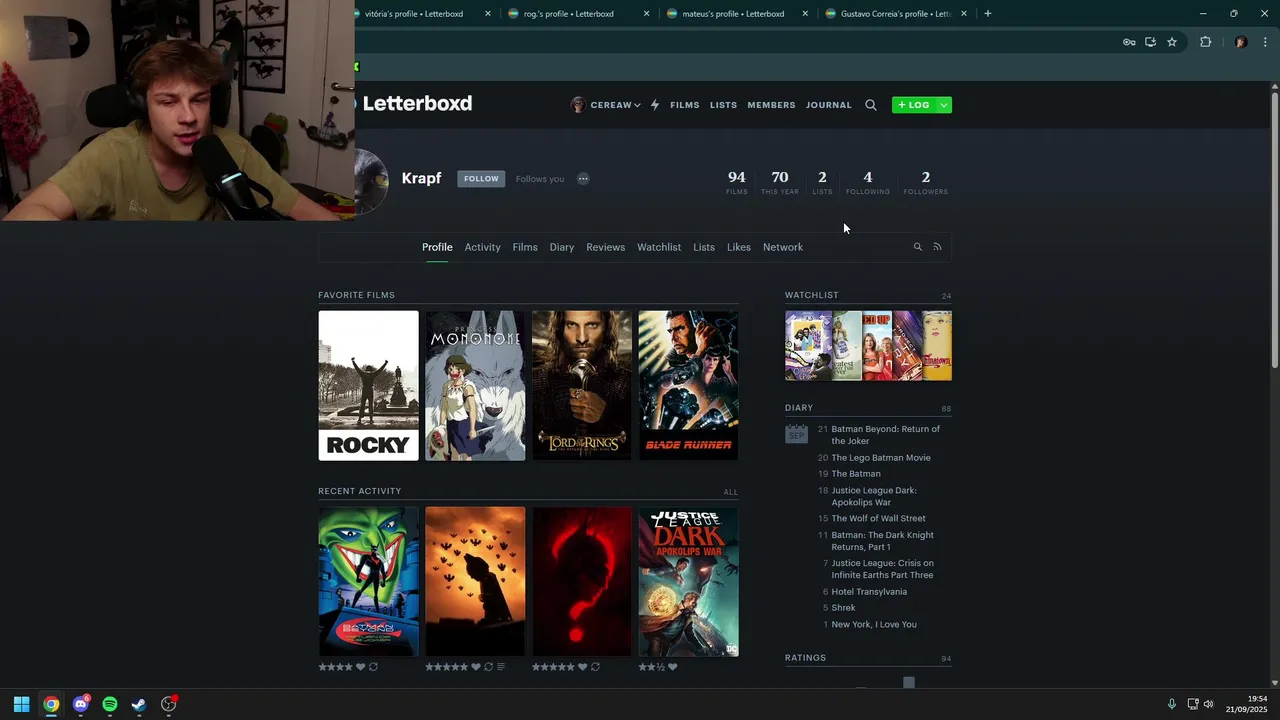Click the microphone icon in system tray
Image resolution: width=1280 pixels, height=720 pixels.
pos(1172,704)
